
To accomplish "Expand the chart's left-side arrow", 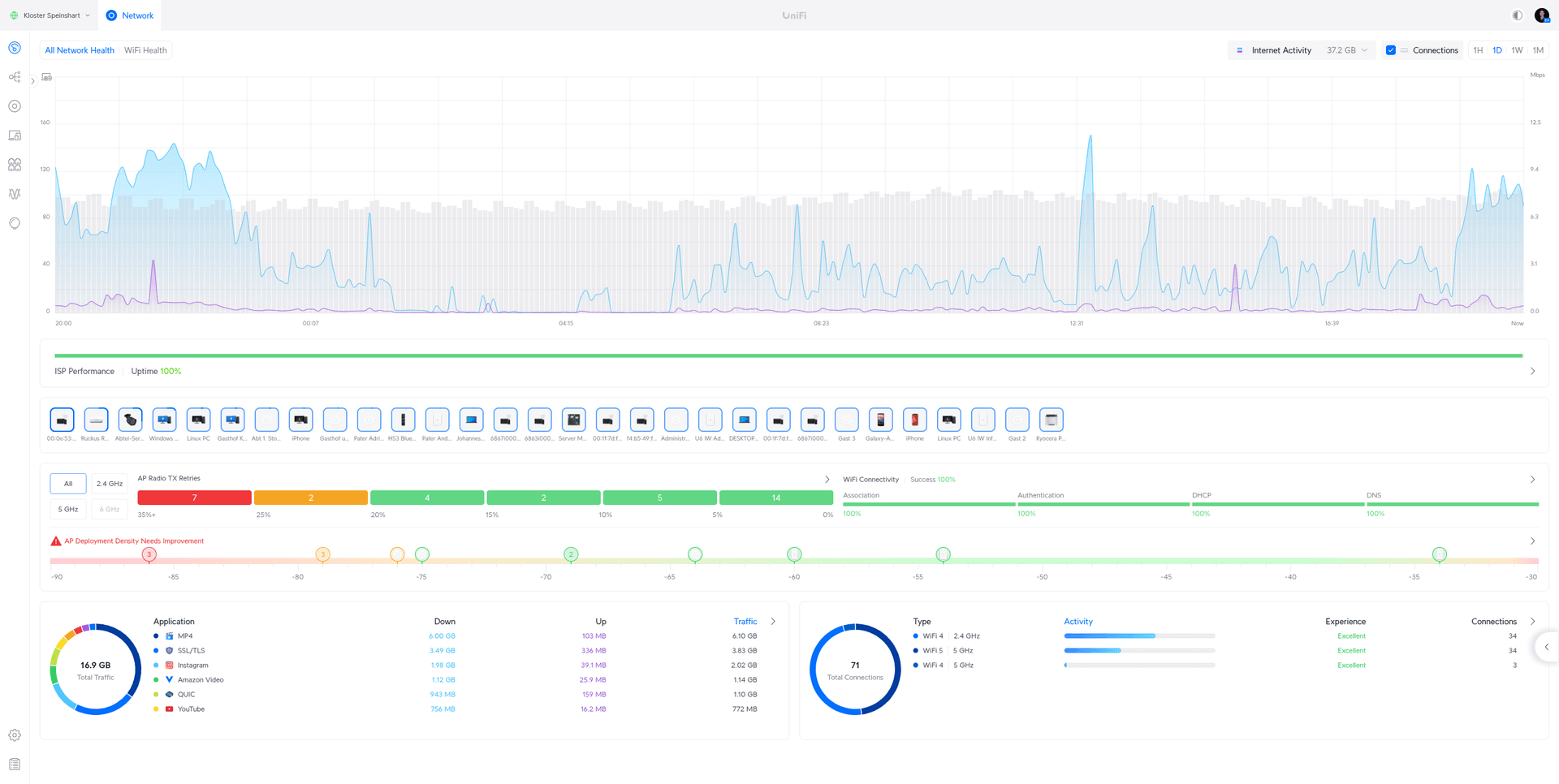I will [x=32, y=81].
